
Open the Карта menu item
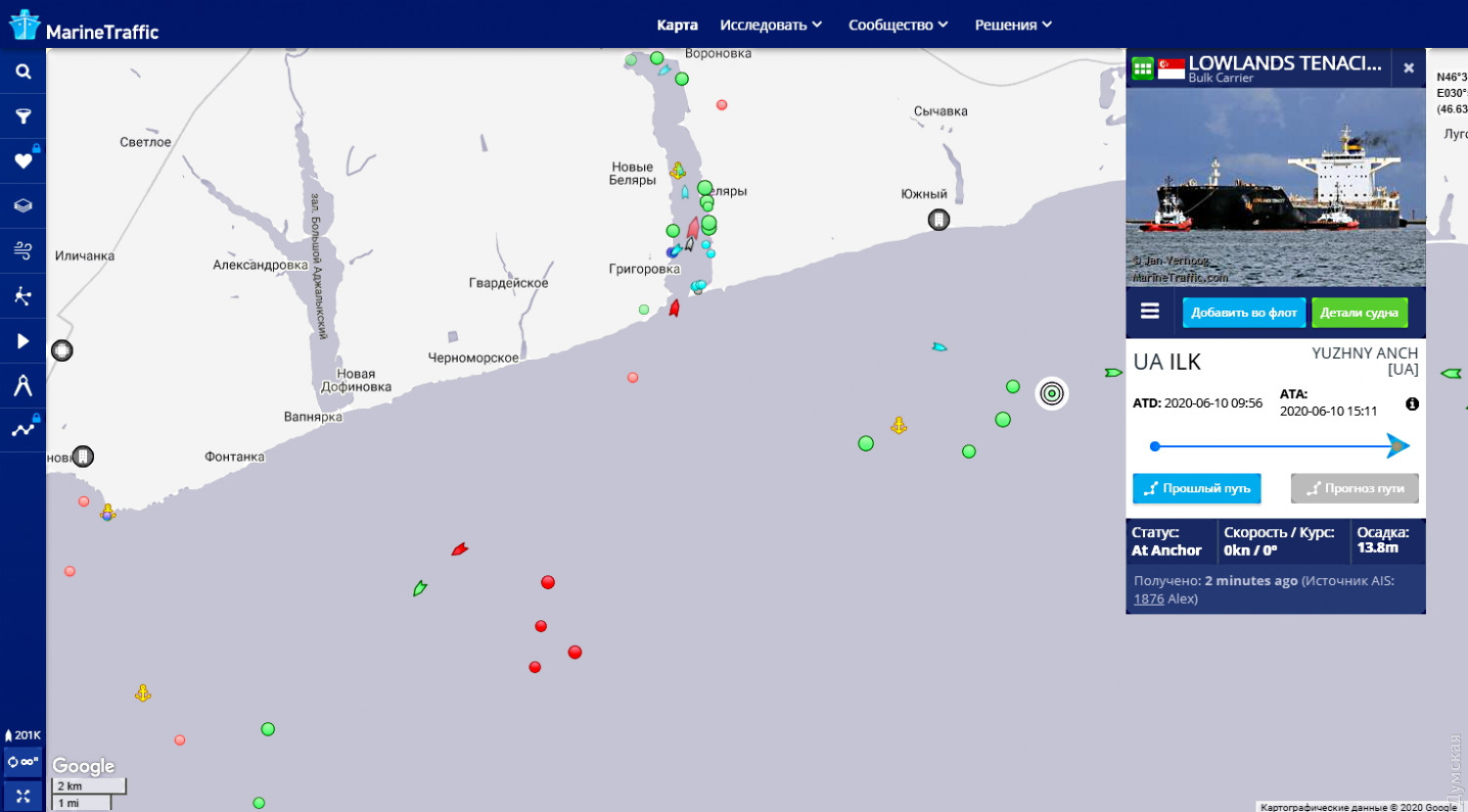676,24
